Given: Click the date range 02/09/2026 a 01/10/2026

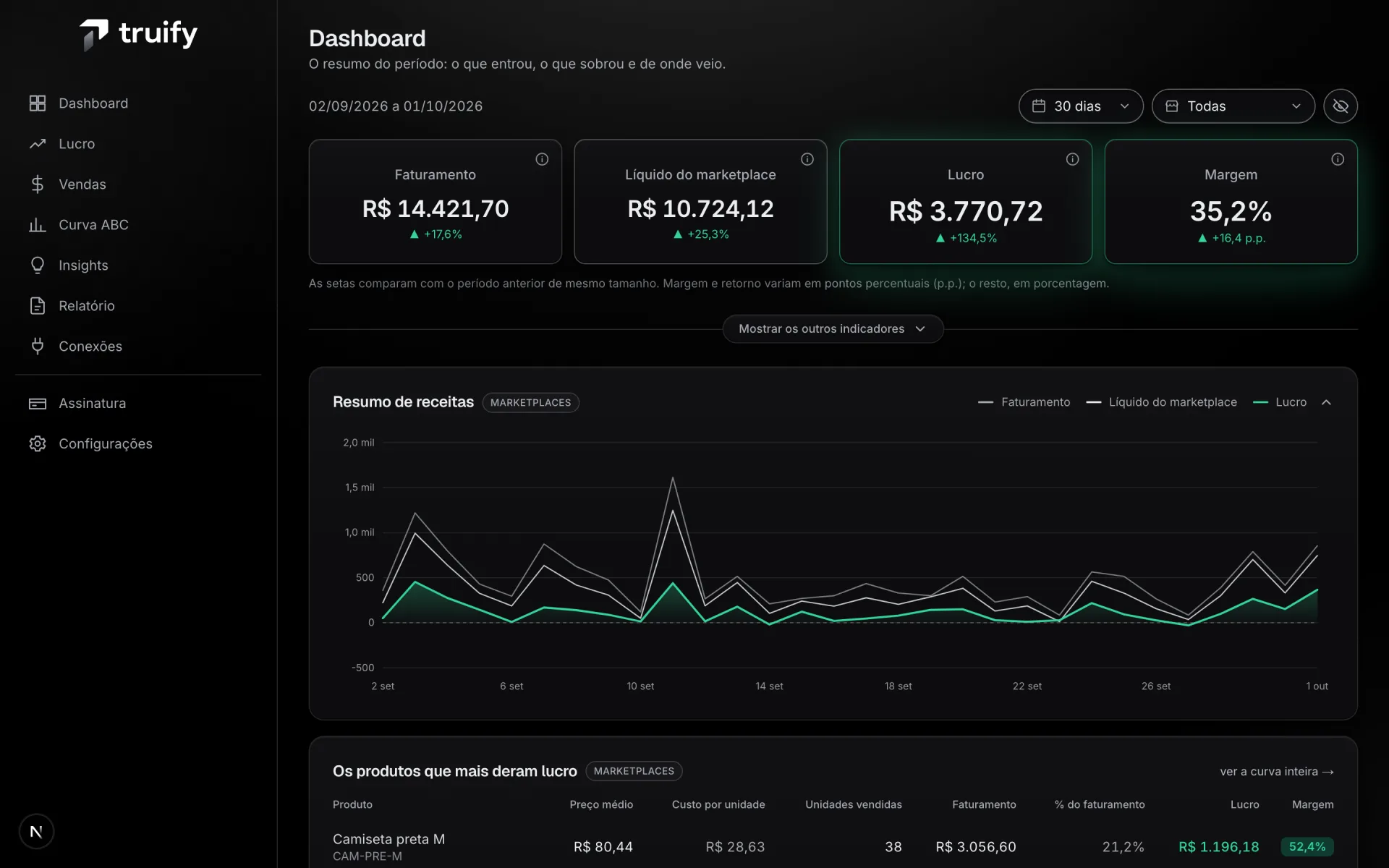Looking at the screenshot, I should coord(396,106).
